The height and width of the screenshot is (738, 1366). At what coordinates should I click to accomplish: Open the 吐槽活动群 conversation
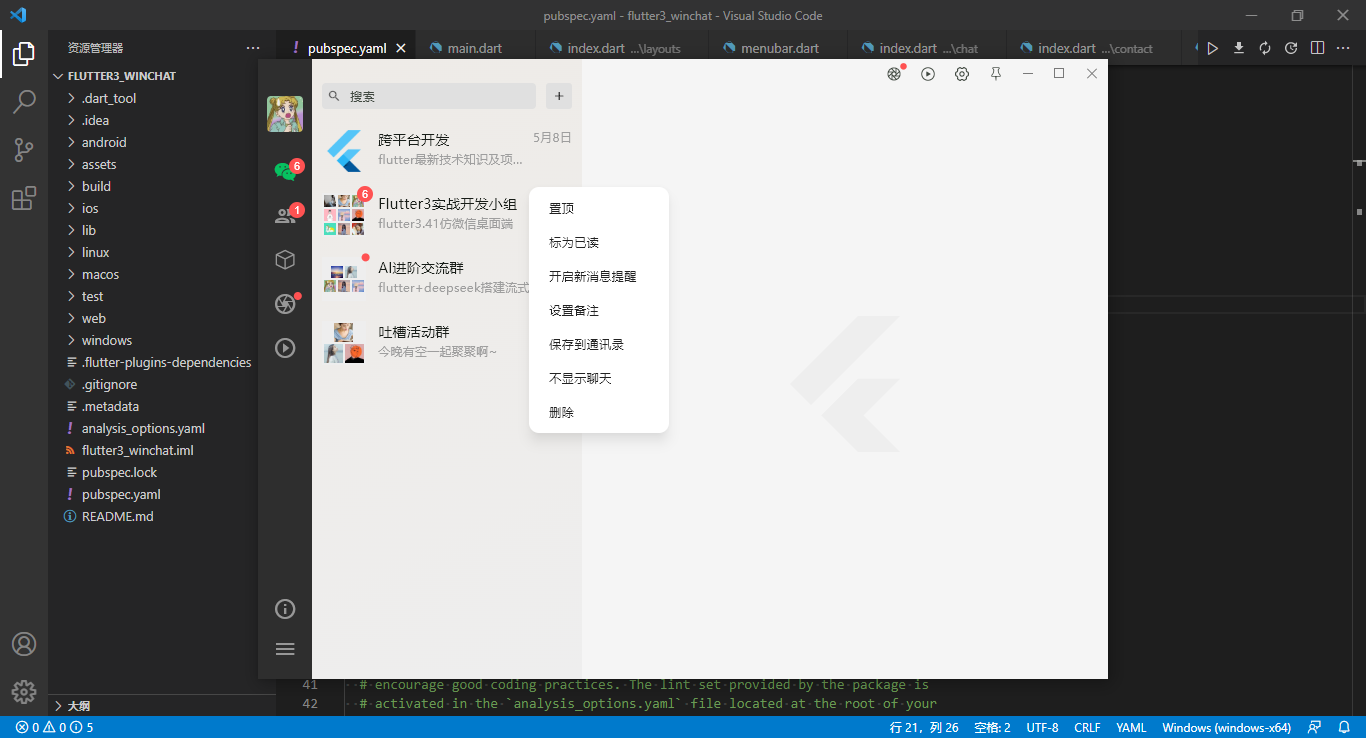click(447, 342)
